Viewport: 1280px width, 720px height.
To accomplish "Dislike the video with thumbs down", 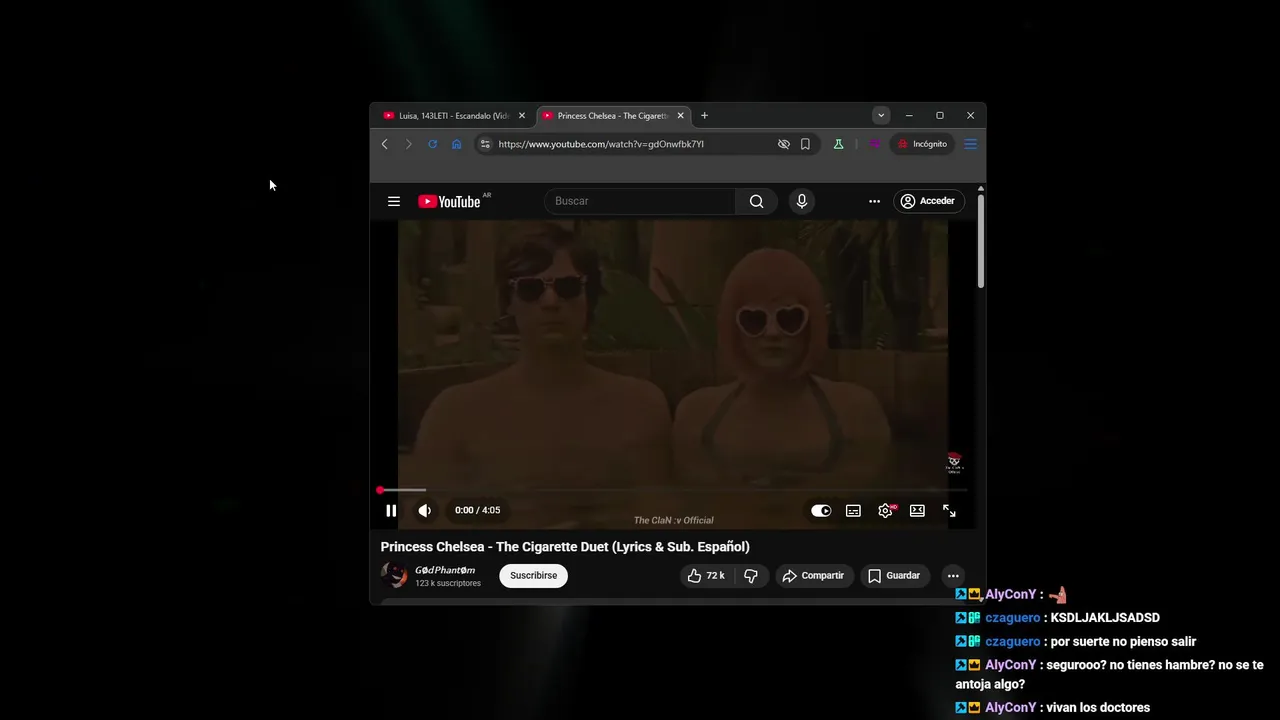I will click(x=751, y=575).
